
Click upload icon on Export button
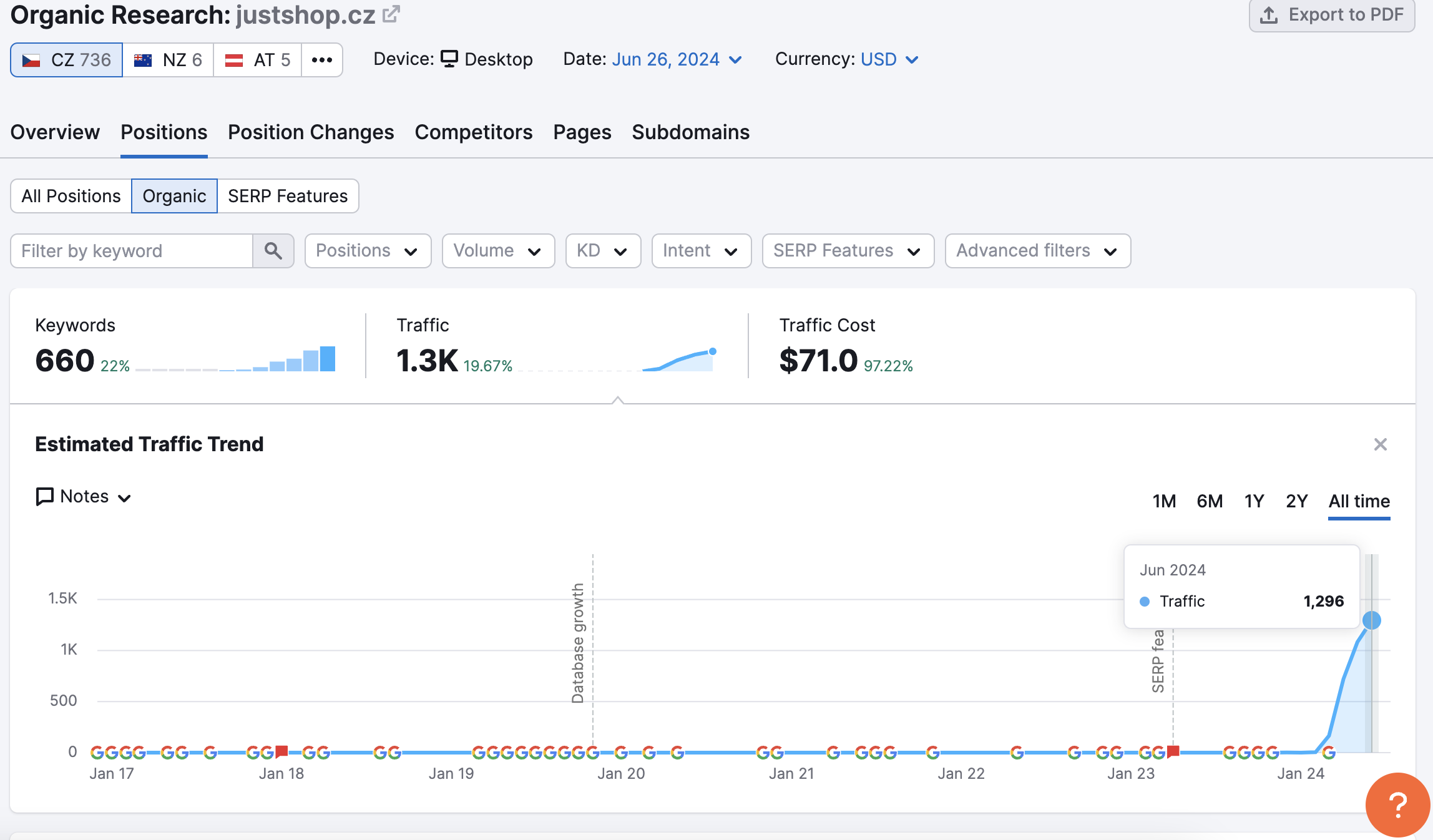tap(1269, 15)
